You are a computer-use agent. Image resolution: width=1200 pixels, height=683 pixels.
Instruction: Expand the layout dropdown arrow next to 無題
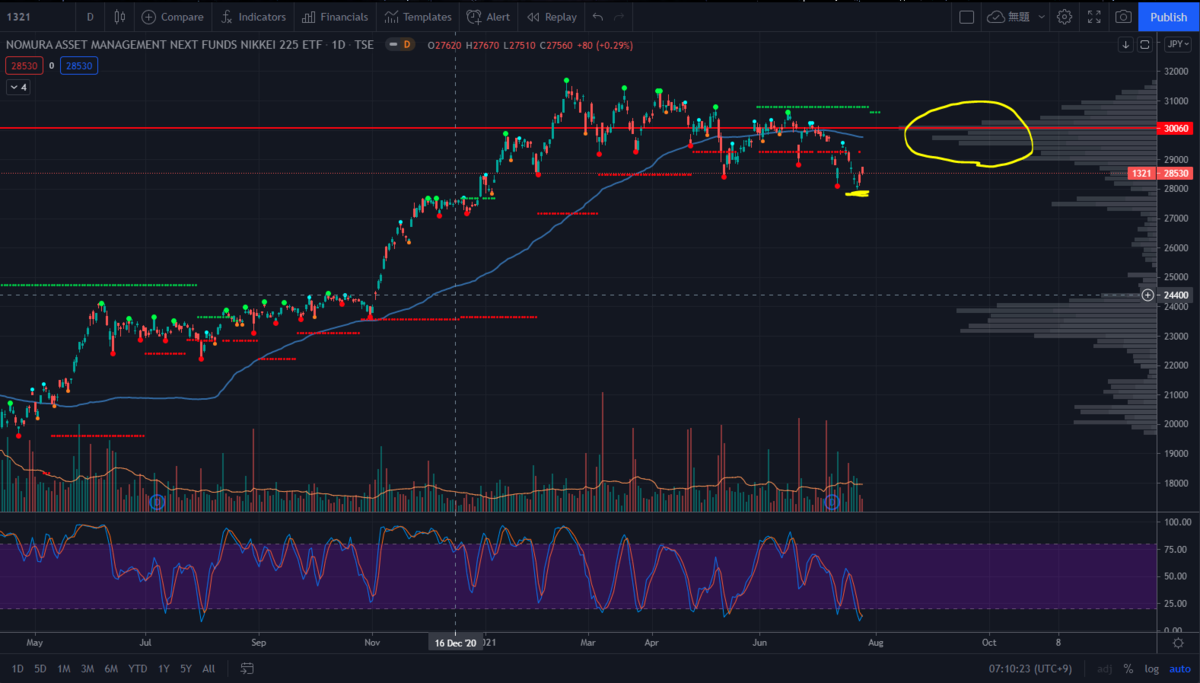1041,17
